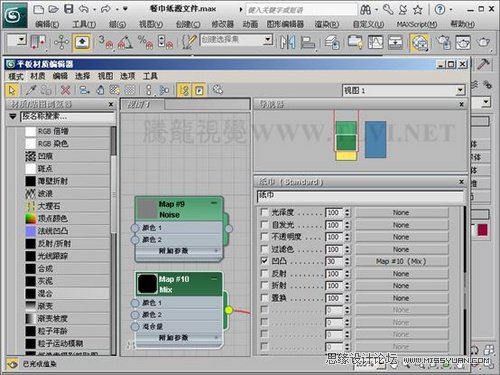Click the None button for 自发光
This screenshot has height=375, width=500.
coord(401,225)
